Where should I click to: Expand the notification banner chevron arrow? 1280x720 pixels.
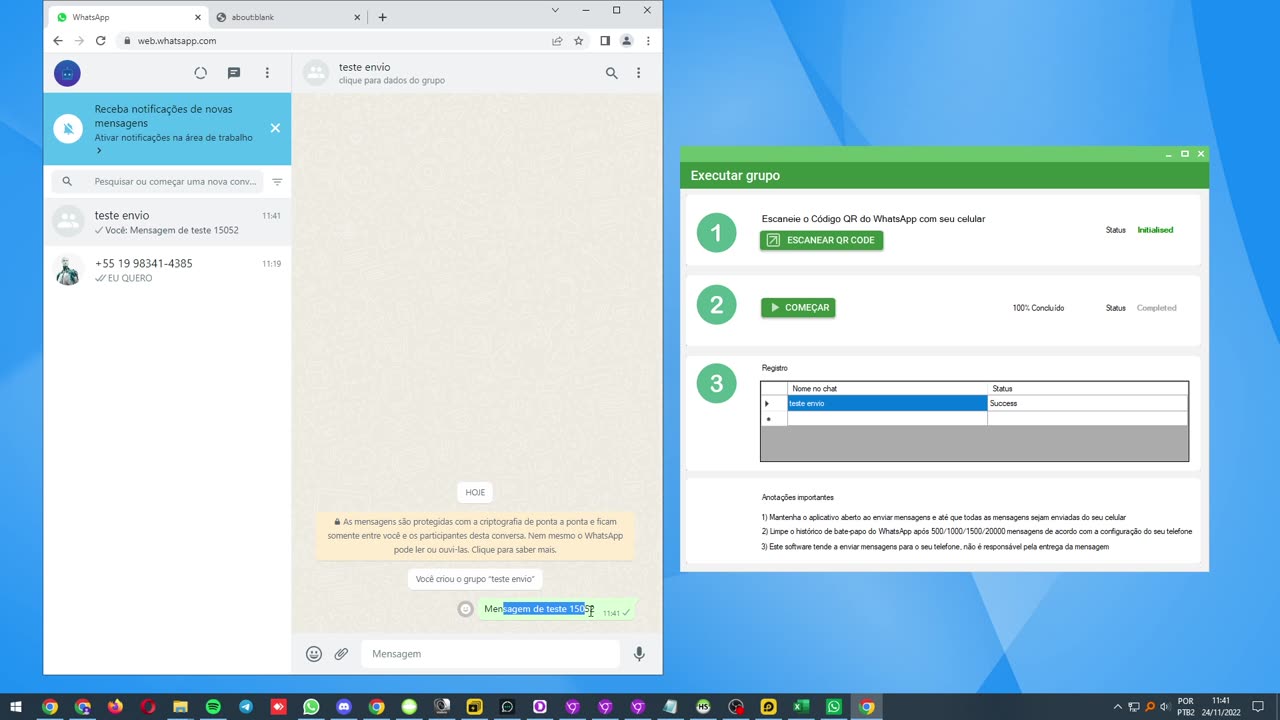tap(98, 151)
